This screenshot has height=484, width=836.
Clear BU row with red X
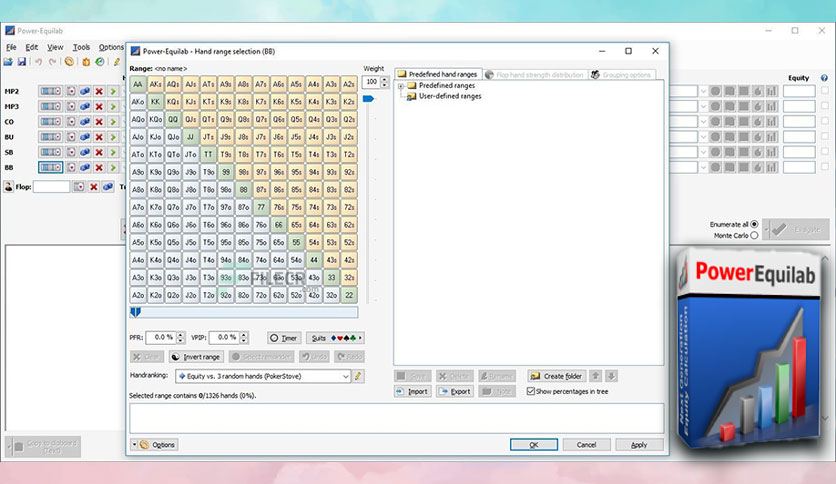pos(99,137)
